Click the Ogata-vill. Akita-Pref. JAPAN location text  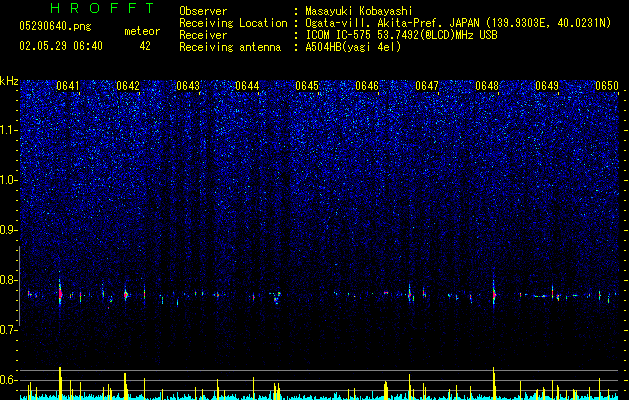pos(458,23)
